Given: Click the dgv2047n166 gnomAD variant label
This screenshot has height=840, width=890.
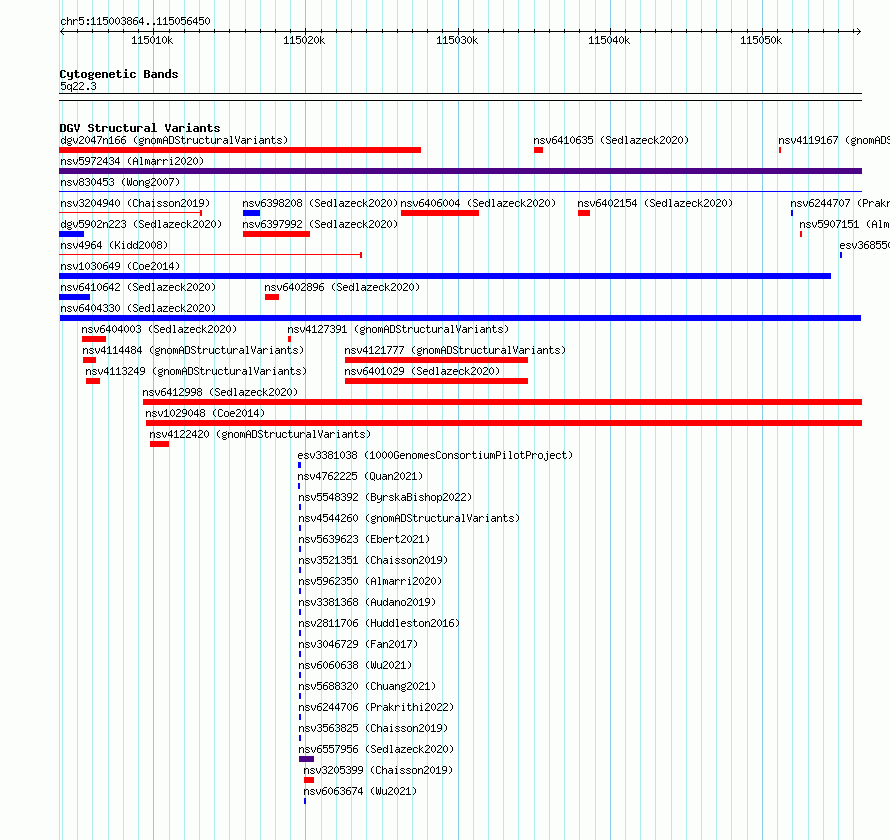Looking at the screenshot, I should pos(174,140).
